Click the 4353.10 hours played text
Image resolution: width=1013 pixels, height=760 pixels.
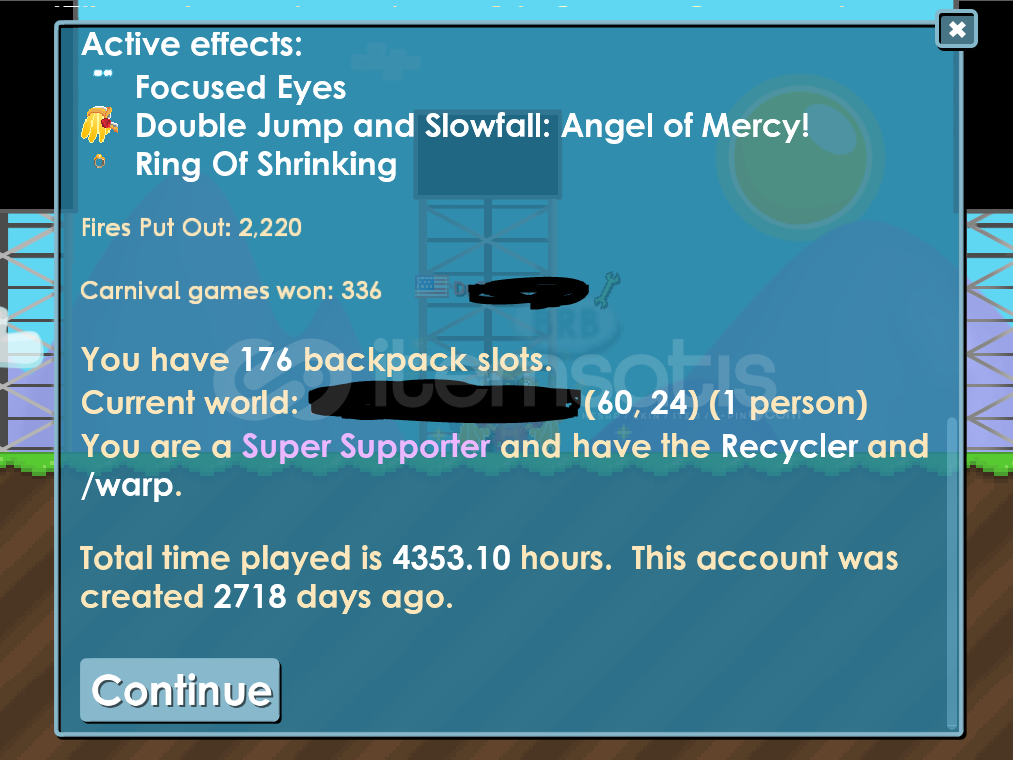tap(501, 557)
